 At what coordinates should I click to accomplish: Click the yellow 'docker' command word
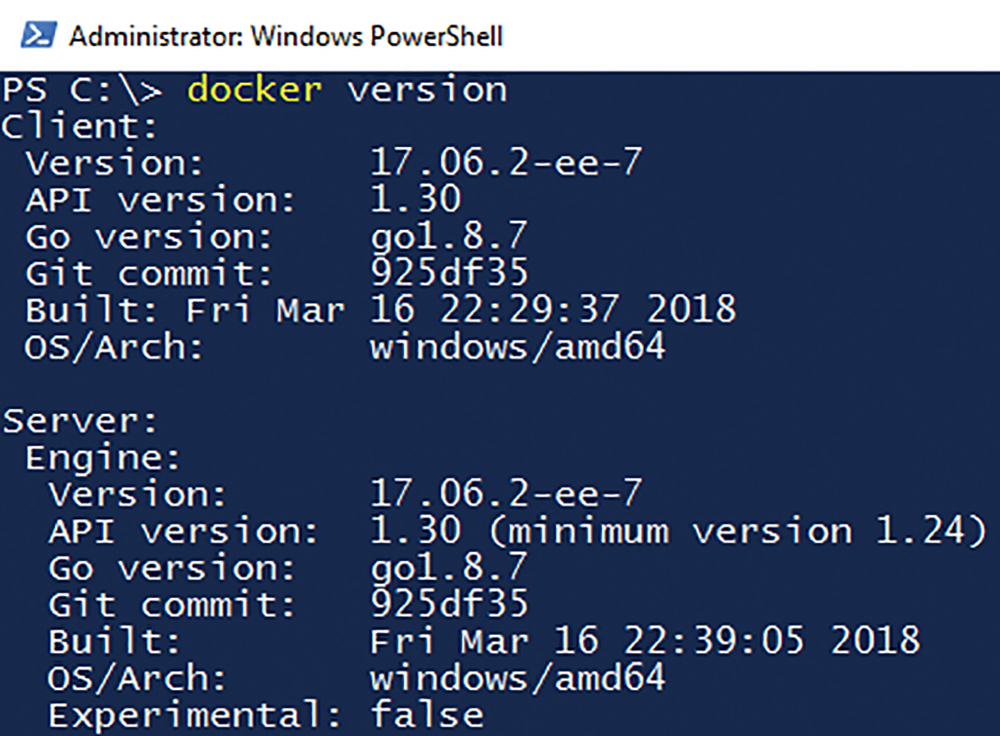[254, 89]
